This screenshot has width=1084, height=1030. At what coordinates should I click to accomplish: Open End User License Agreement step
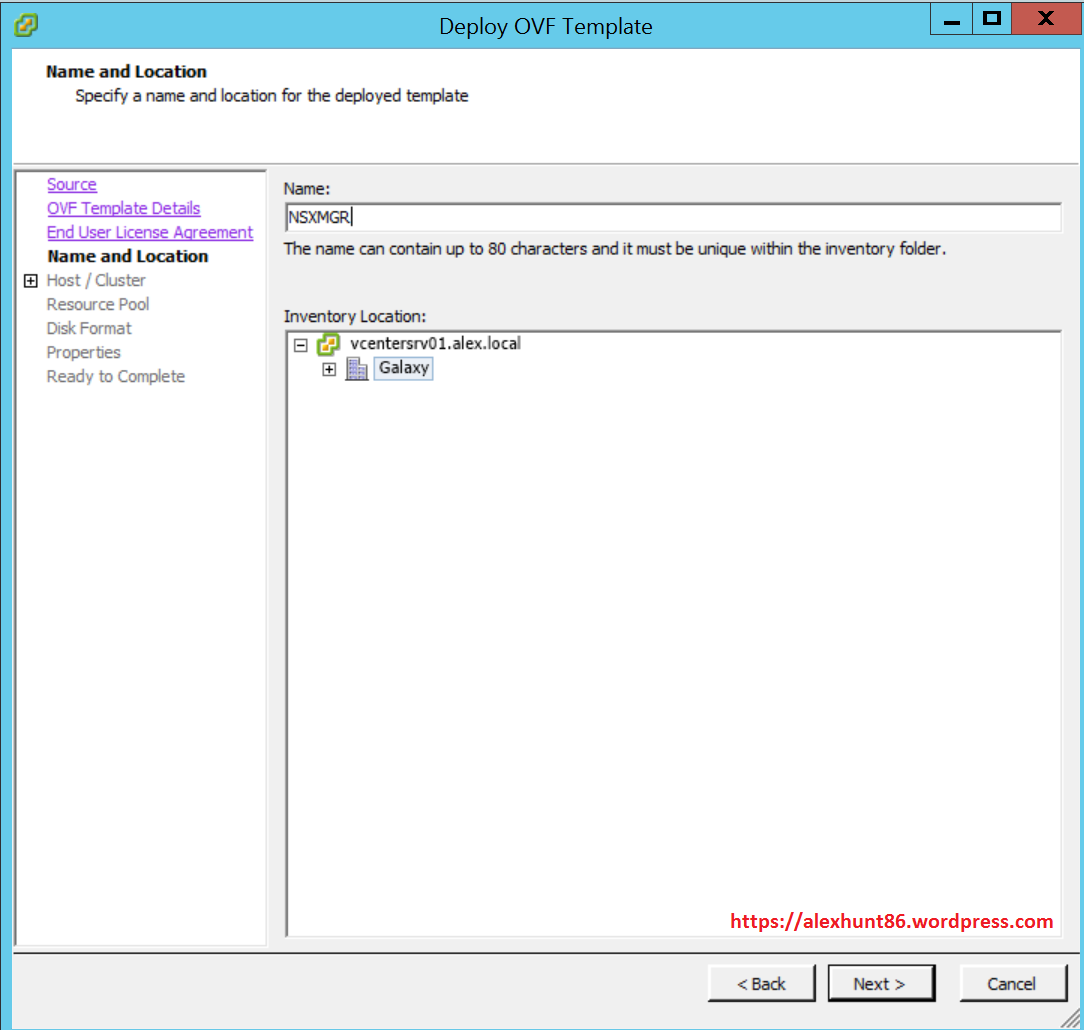[150, 232]
